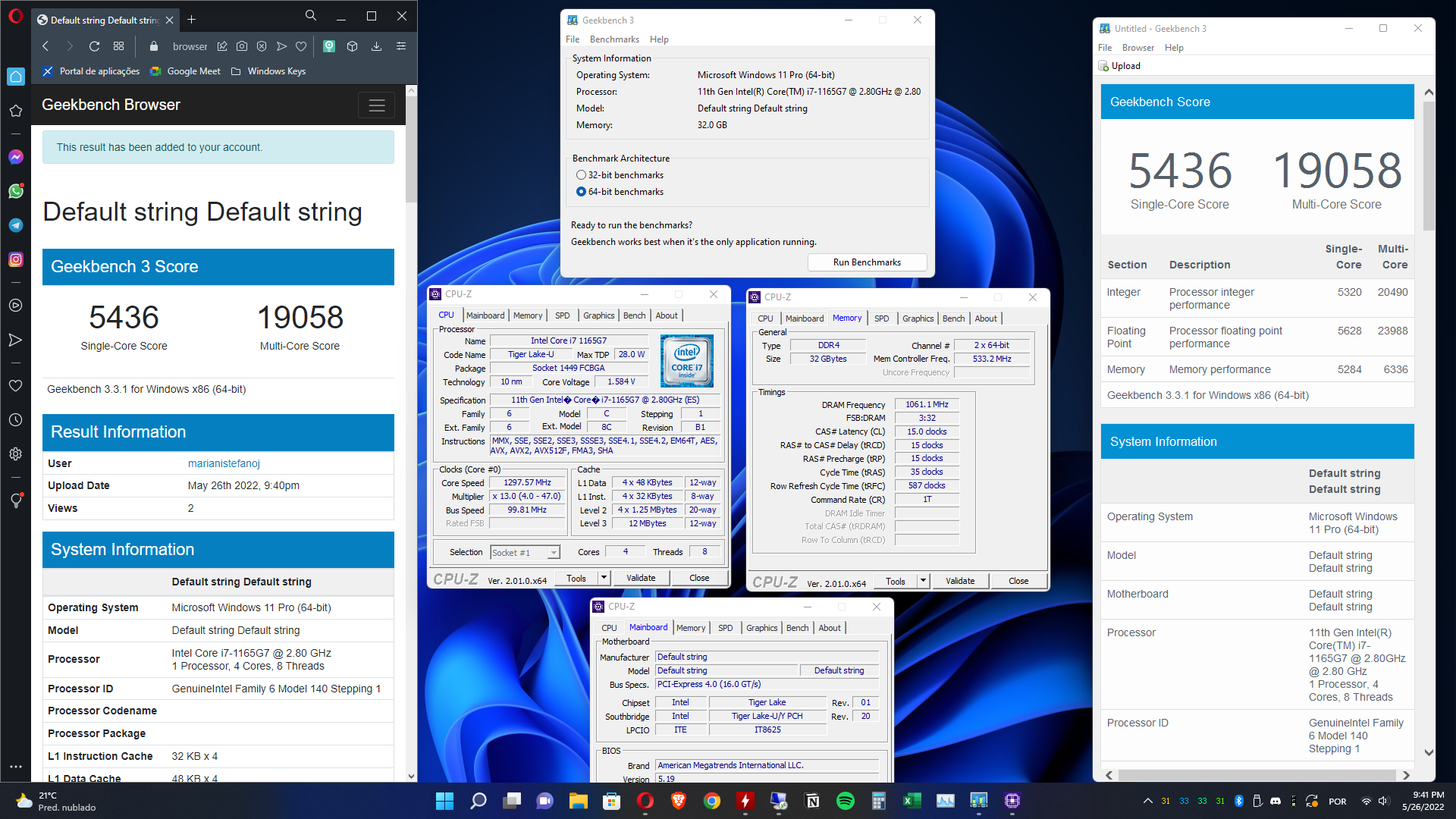This screenshot has width=1456, height=819.
Task: Open Opera downloads icon
Action: point(376,46)
